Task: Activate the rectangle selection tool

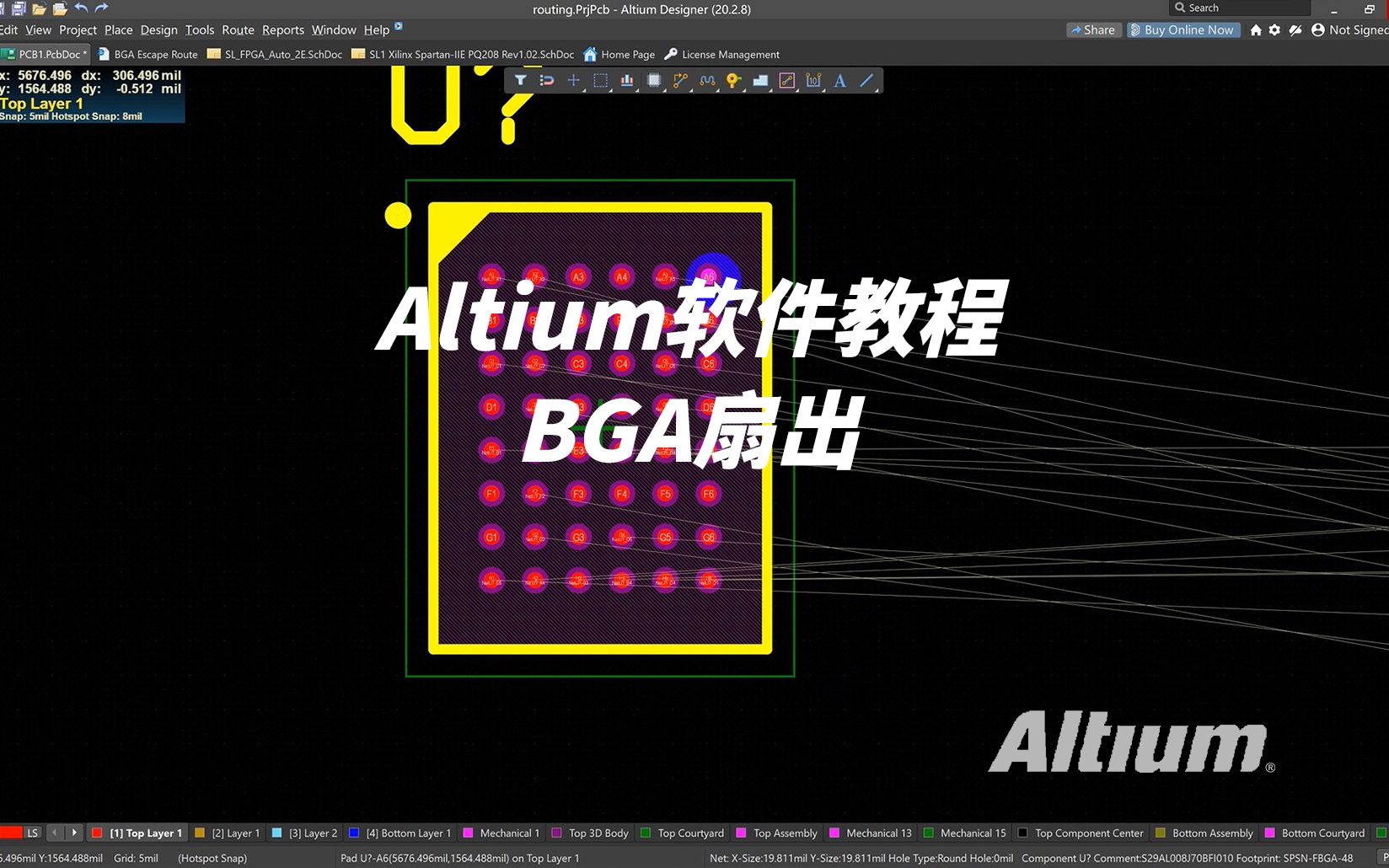Action: [600, 81]
